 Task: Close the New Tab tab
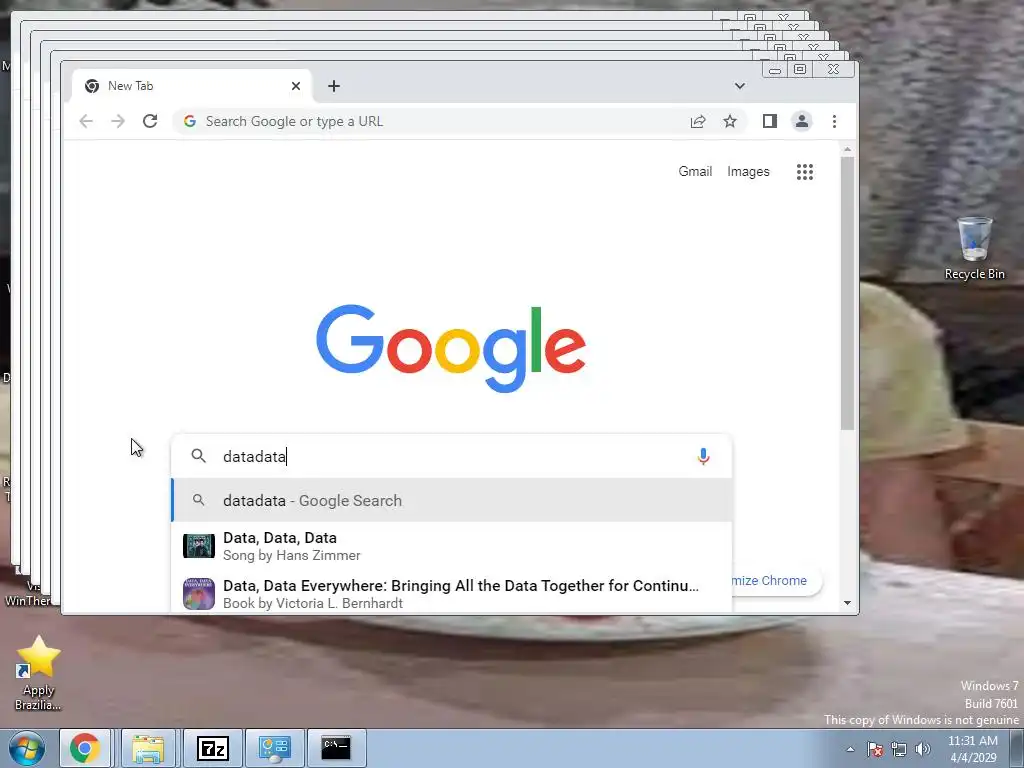coord(296,86)
